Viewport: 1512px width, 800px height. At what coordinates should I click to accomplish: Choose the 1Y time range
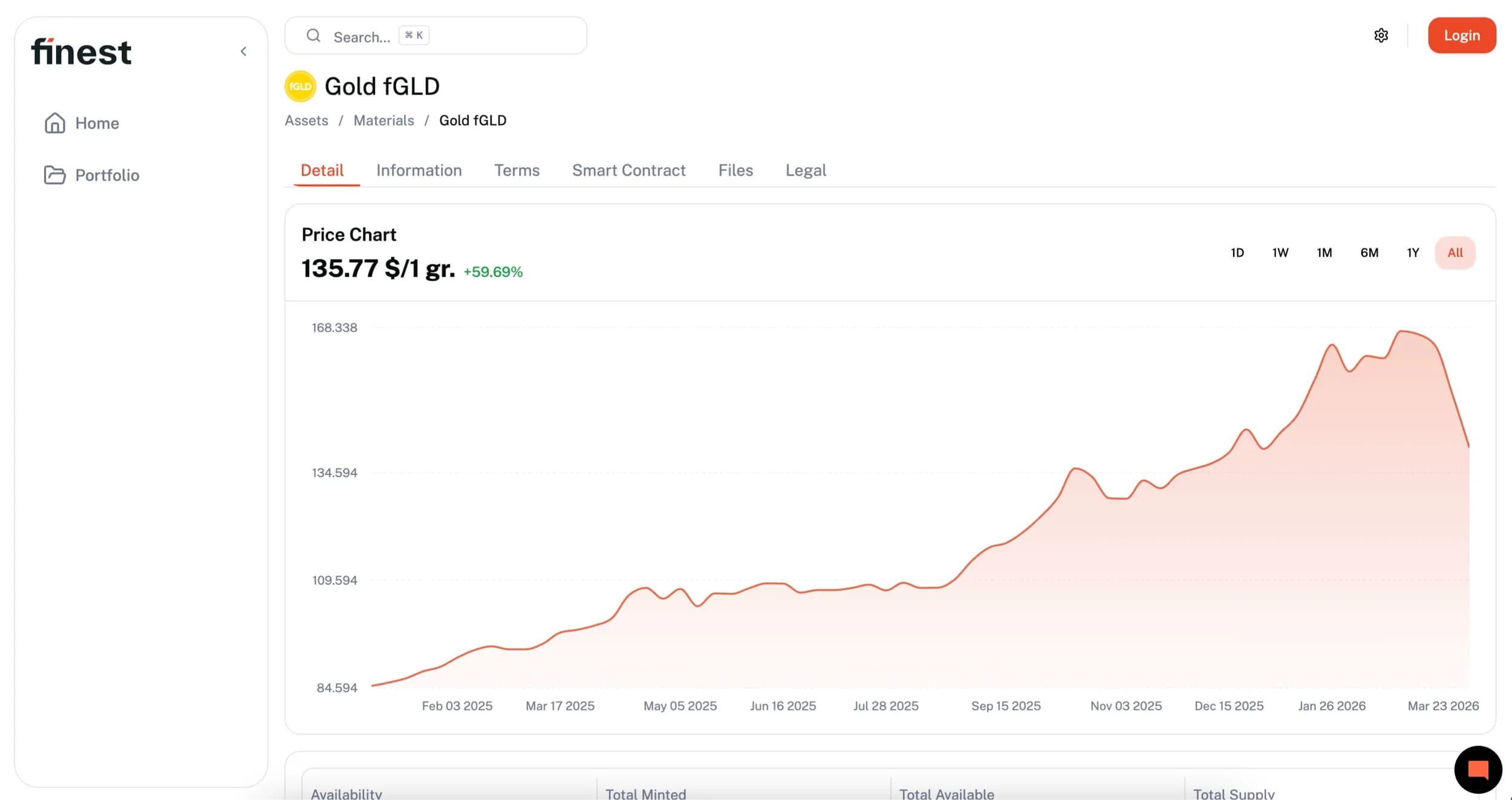pyautogui.click(x=1412, y=252)
